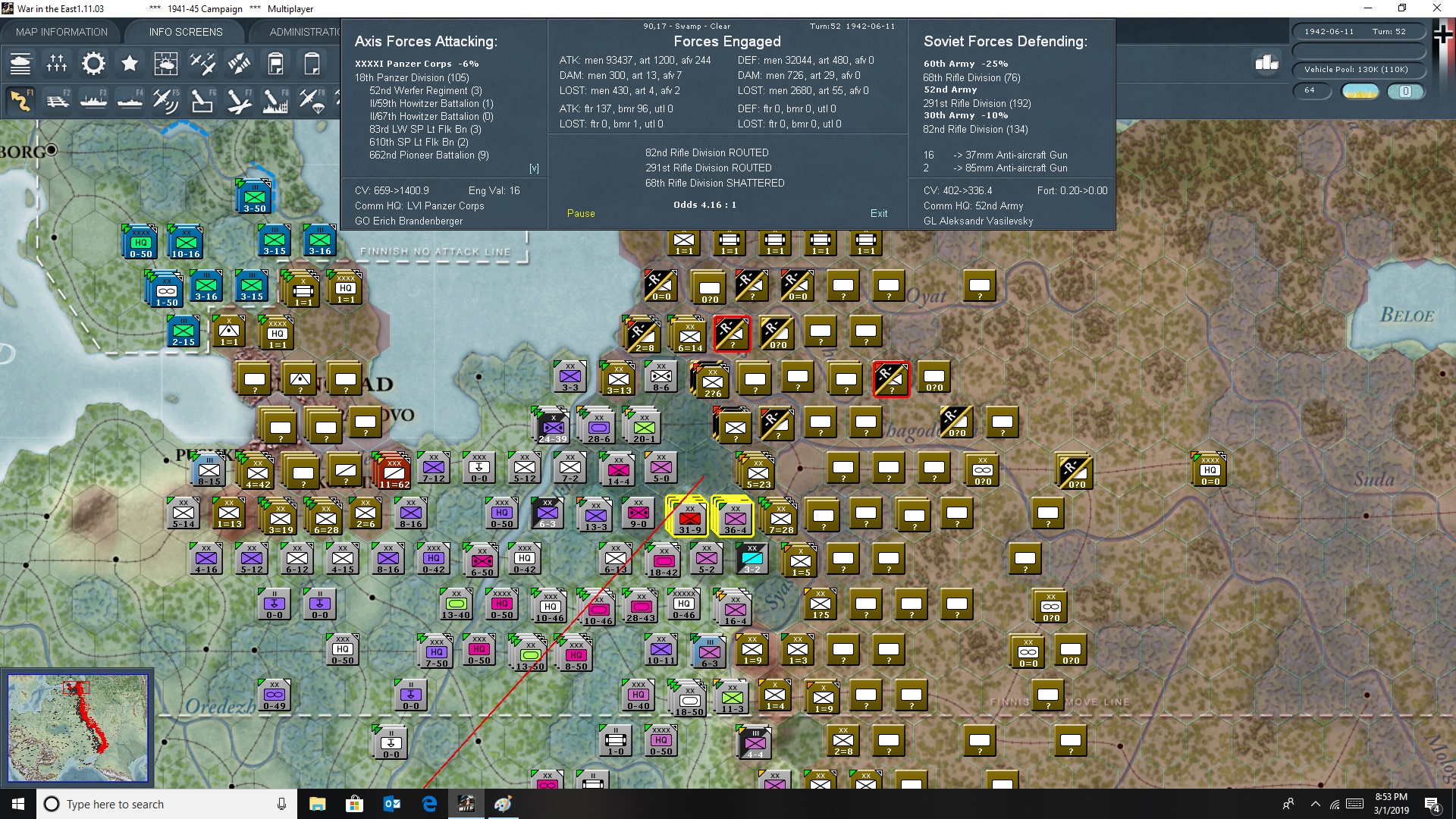Select the Finnish 10-16 unit
This screenshot has height=819, width=1456.
point(186,241)
